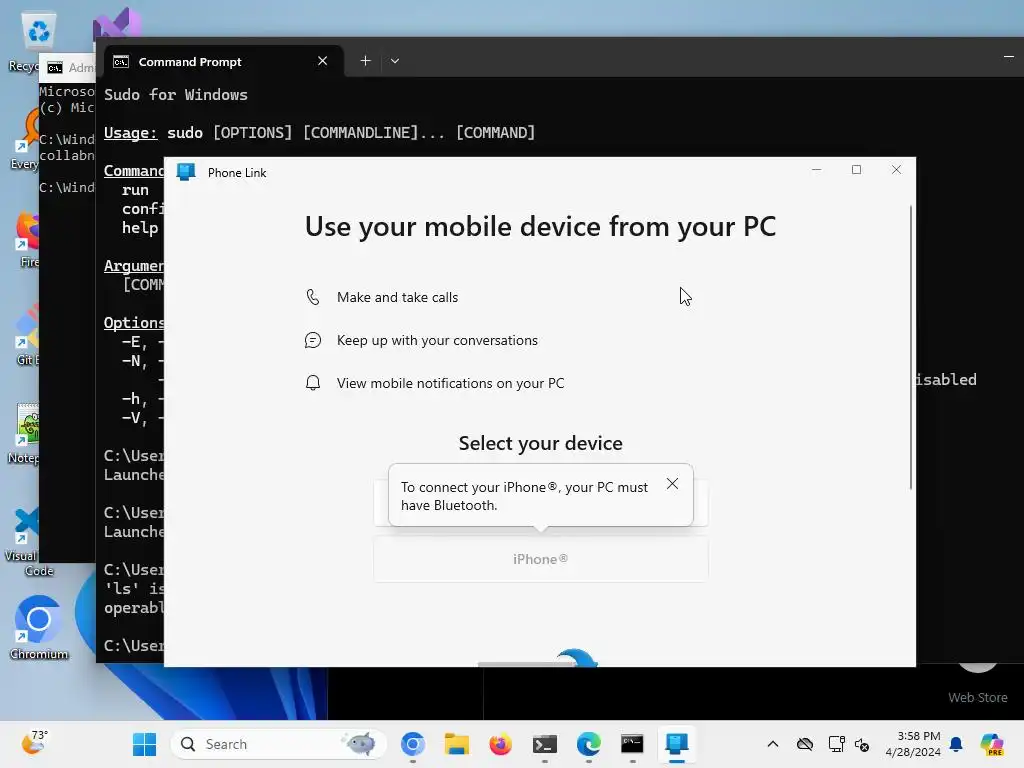Image resolution: width=1024 pixels, height=768 pixels.
Task: Open the Terminal app from the taskbar
Action: (x=545, y=744)
